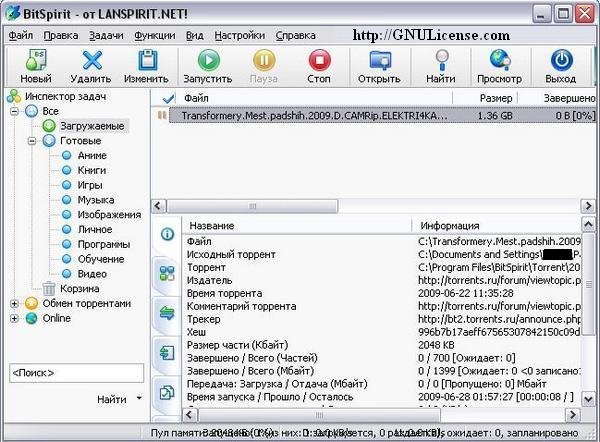Open the Справка menu

(296, 35)
